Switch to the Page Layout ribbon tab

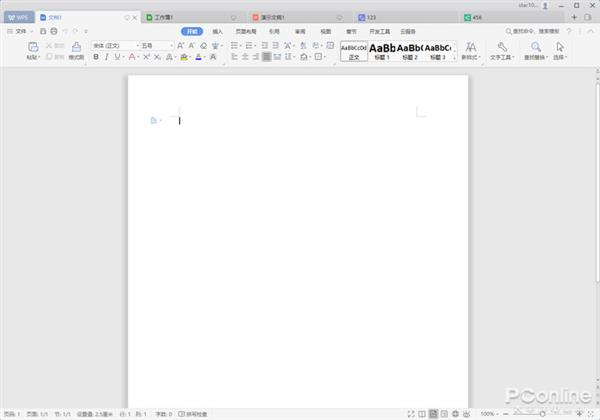point(246,31)
